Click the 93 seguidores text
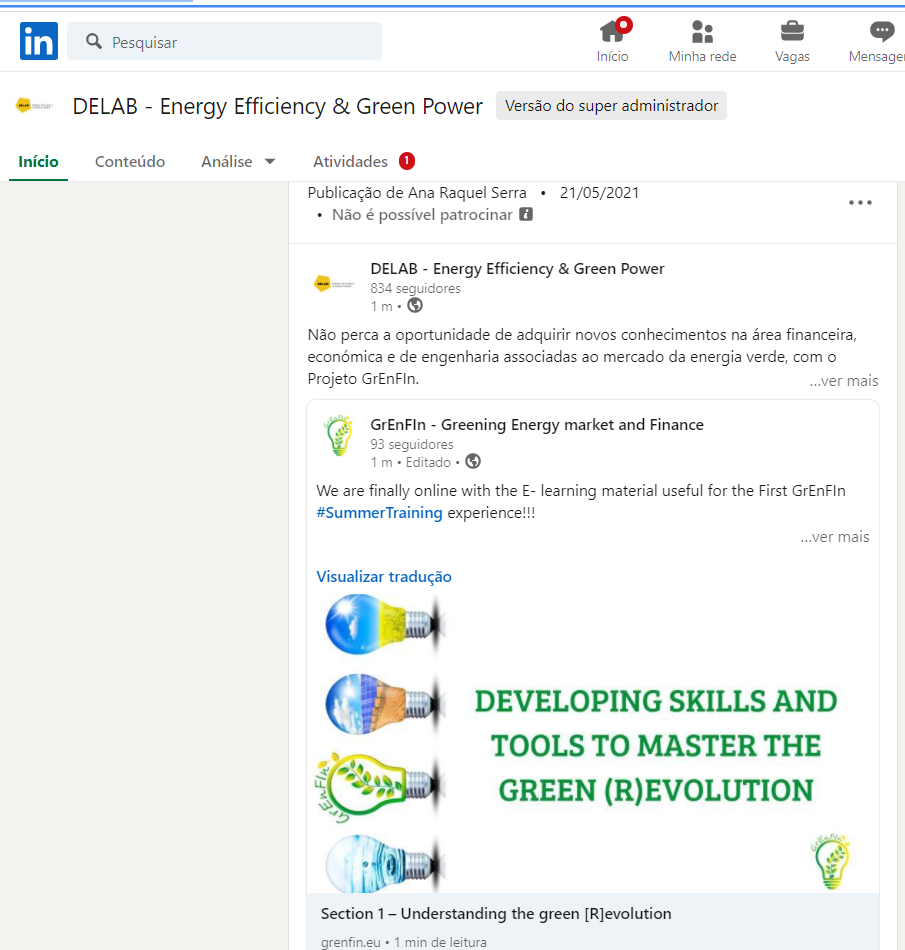The width and height of the screenshot is (905, 950). pos(412,444)
